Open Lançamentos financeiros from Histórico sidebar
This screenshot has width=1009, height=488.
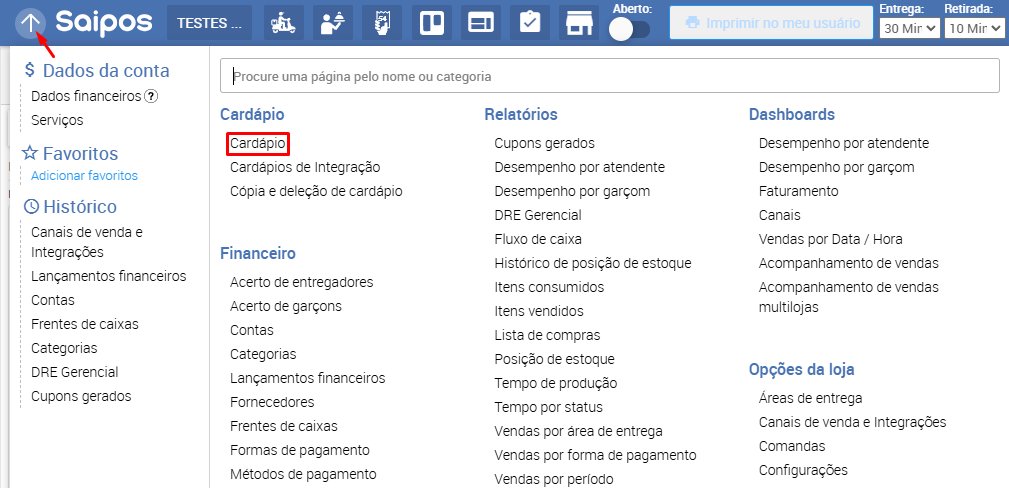coord(109,276)
